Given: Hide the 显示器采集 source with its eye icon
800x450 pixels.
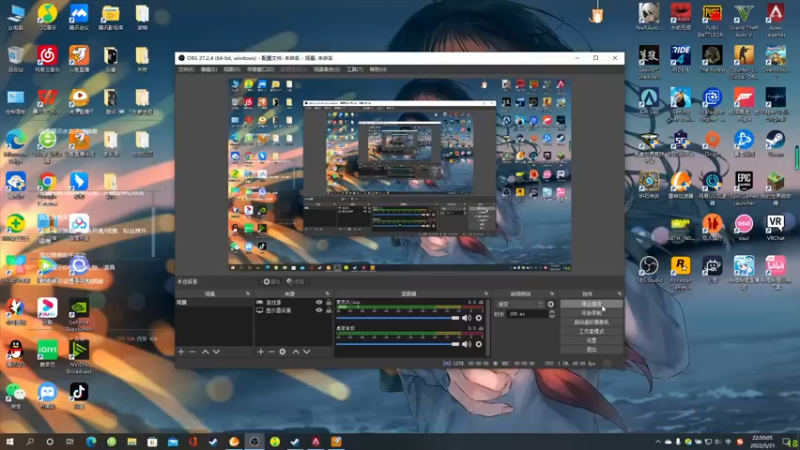Looking at the screenshot, I should tap(319, 310).
